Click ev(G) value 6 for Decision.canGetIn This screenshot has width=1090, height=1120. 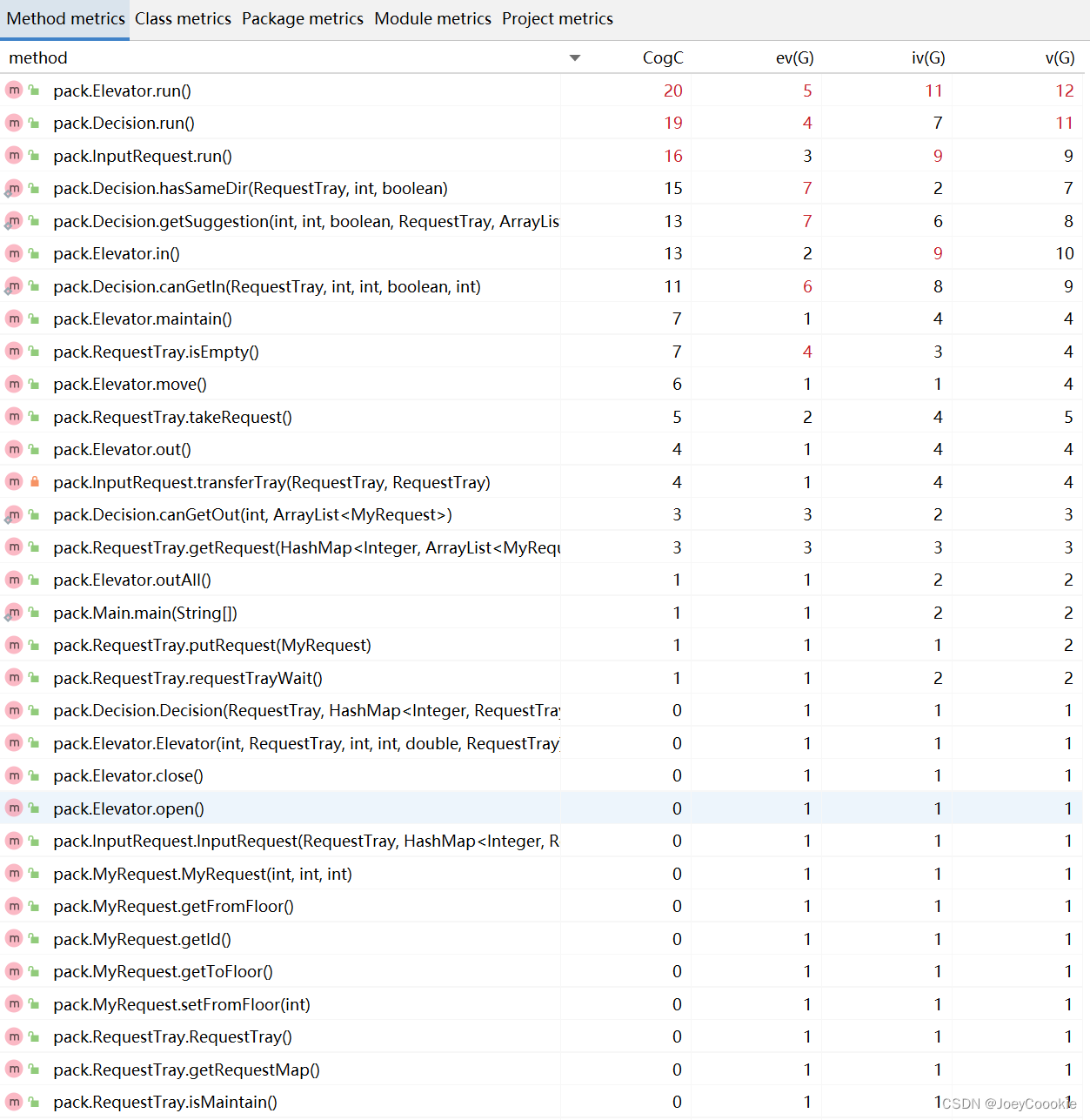tap(807, 286)
